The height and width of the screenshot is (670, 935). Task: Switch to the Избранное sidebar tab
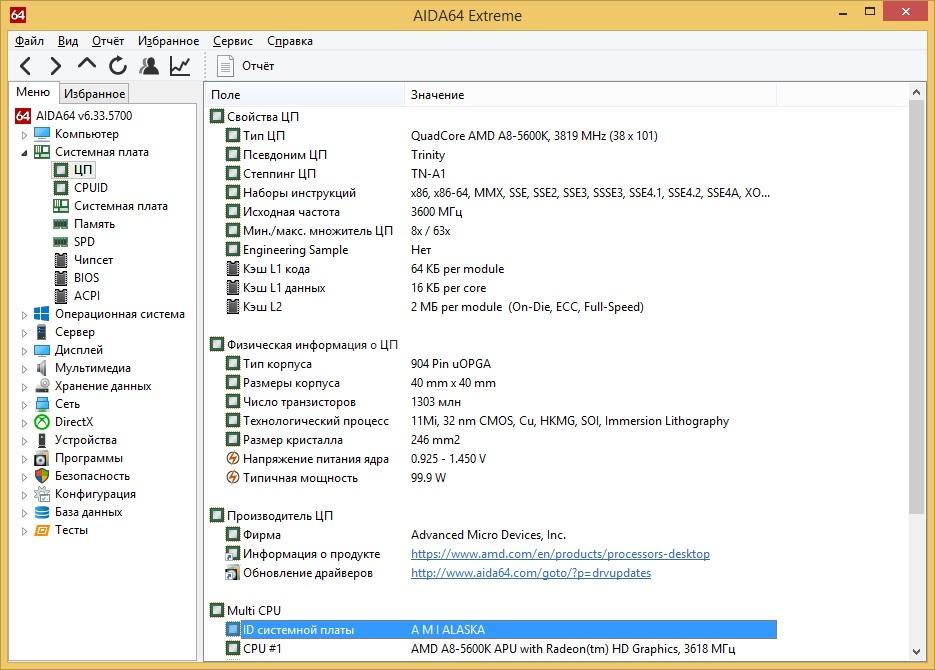tap(95, 93)
